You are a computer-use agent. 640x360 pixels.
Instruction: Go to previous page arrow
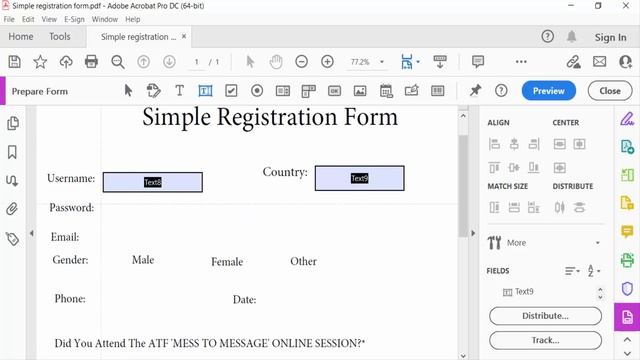pyautogui.click(x=143, y=62)
